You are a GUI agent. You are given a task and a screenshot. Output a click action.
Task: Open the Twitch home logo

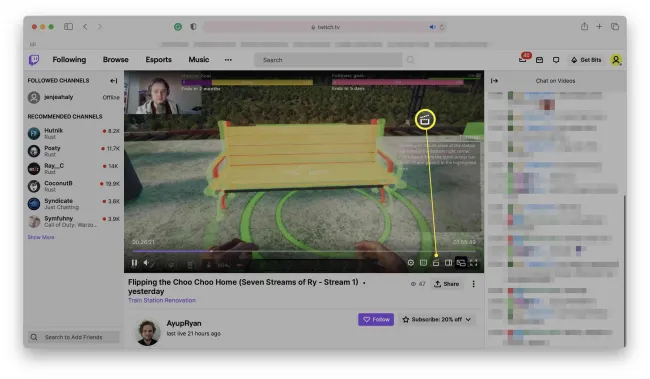34,60
